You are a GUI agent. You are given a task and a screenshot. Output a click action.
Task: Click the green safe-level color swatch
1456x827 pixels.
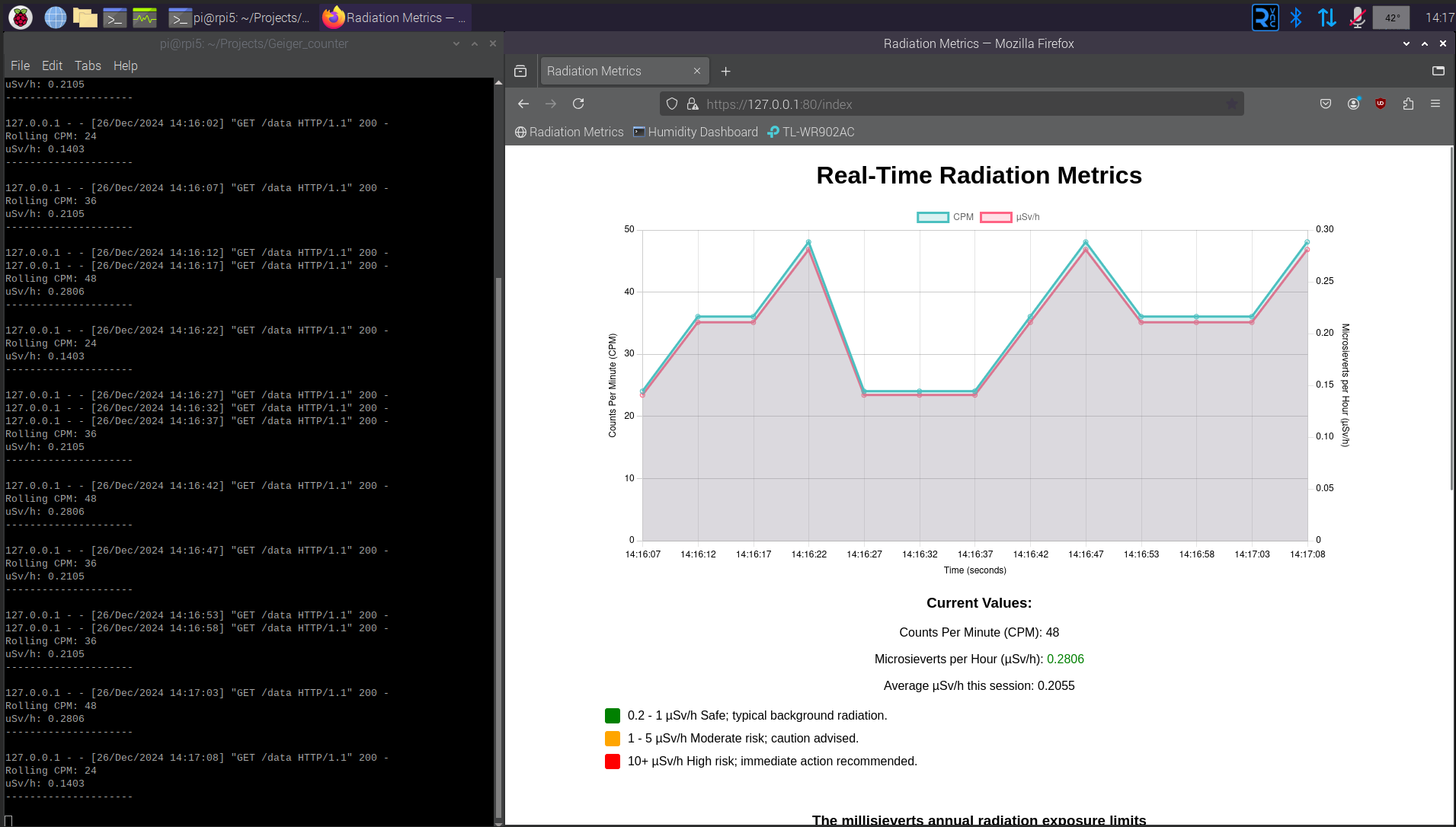(x=613, y=716)
